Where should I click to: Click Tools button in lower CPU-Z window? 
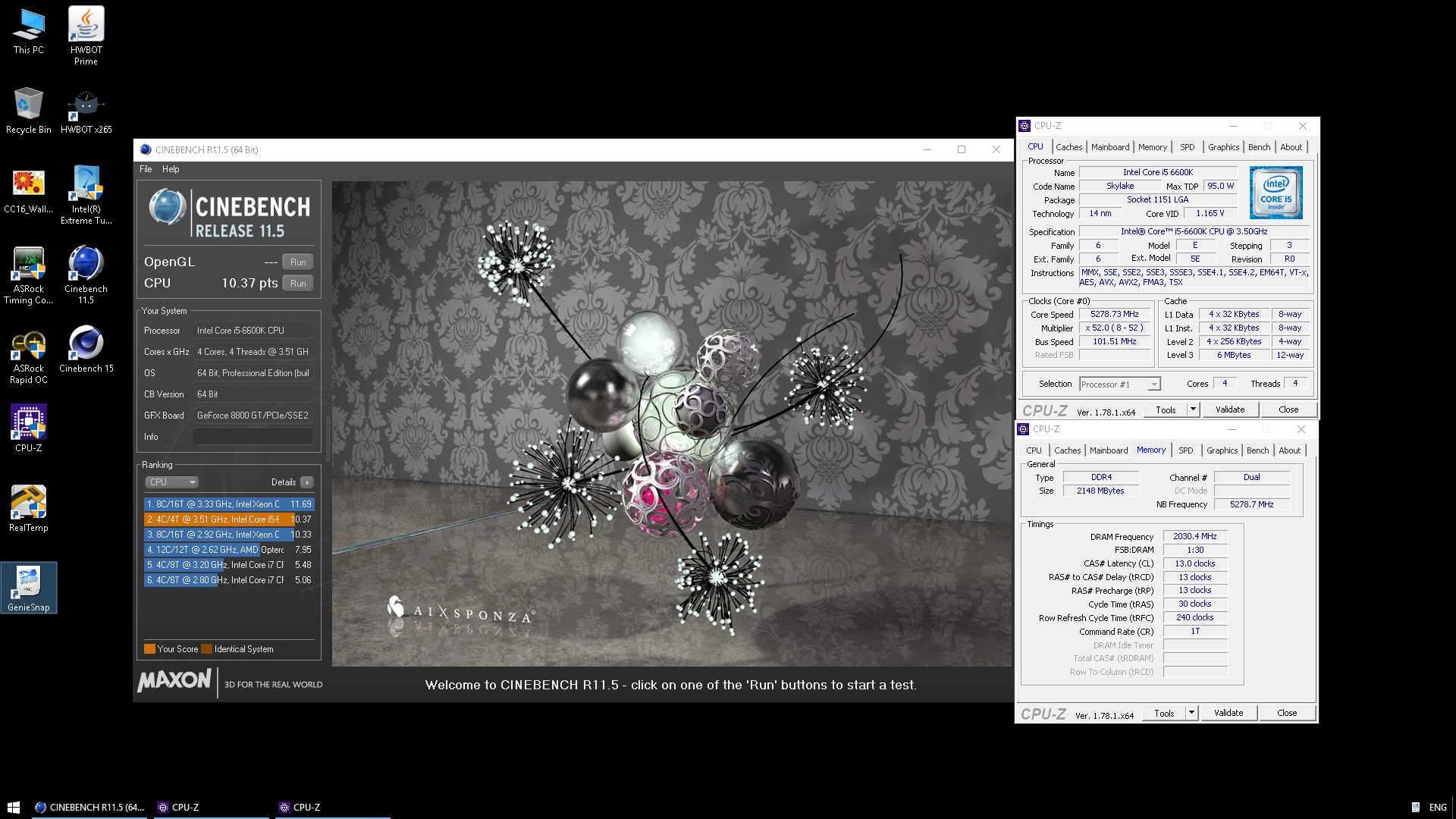point(1163,713)
